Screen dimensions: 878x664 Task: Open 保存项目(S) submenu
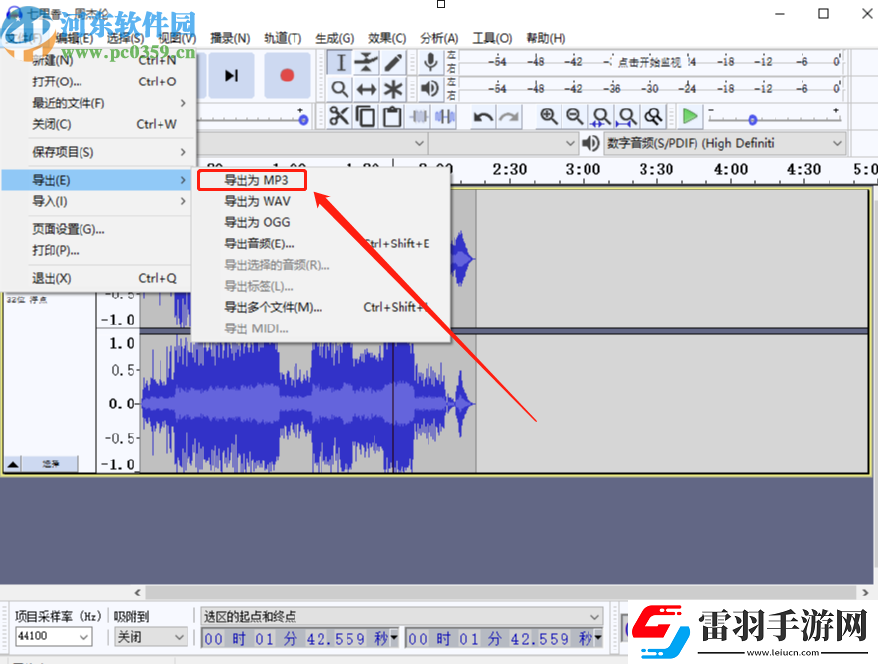(x=96, y=152)
